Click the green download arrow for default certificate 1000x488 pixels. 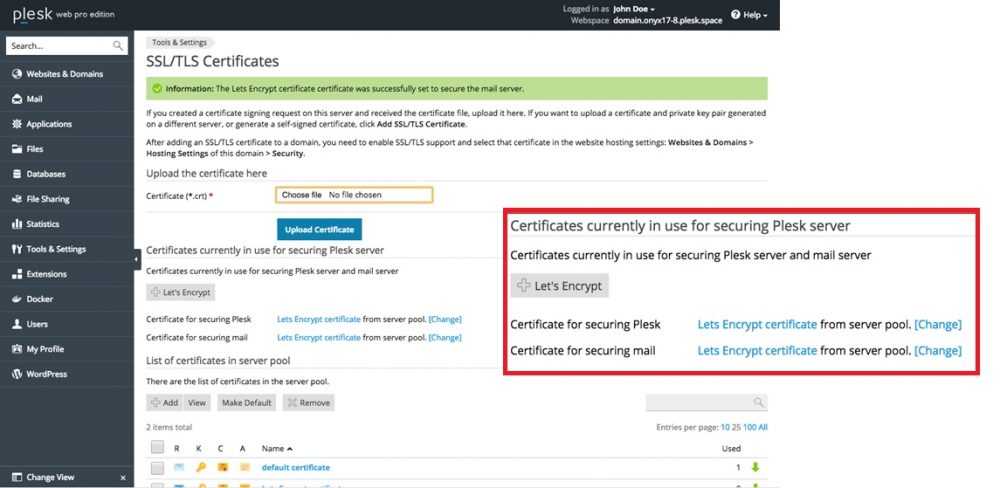click(x=755, y=468)
